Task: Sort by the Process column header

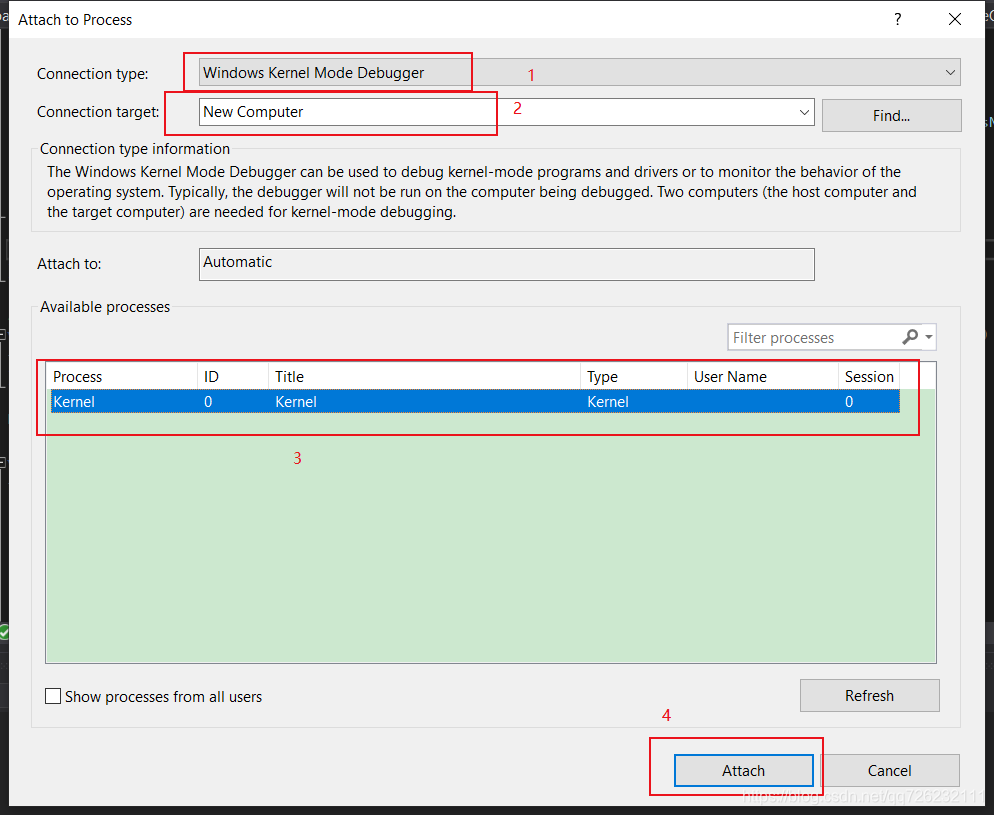Action: click(124, 376)
